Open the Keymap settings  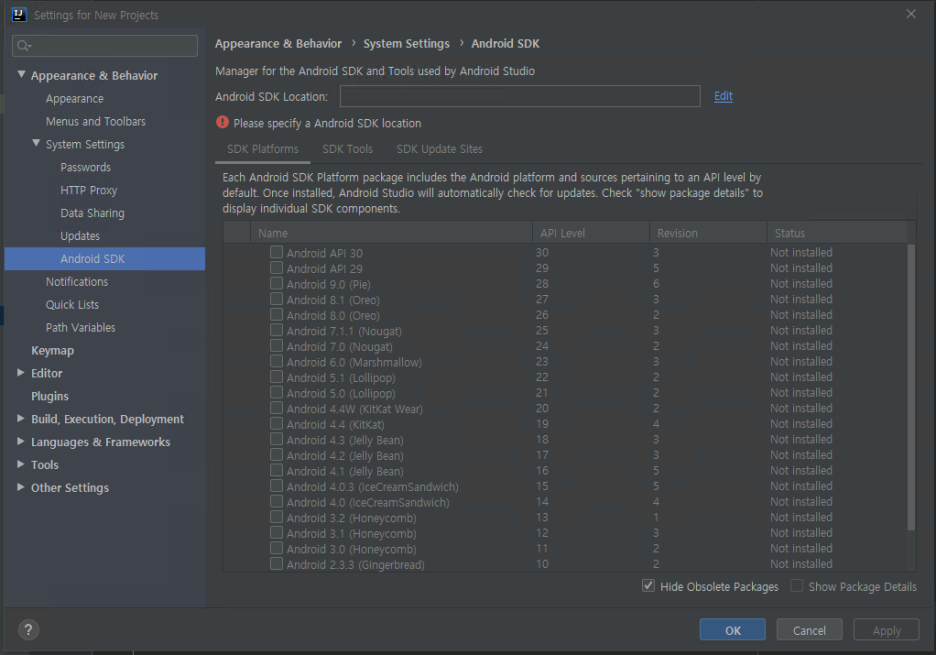coord(53,350)
